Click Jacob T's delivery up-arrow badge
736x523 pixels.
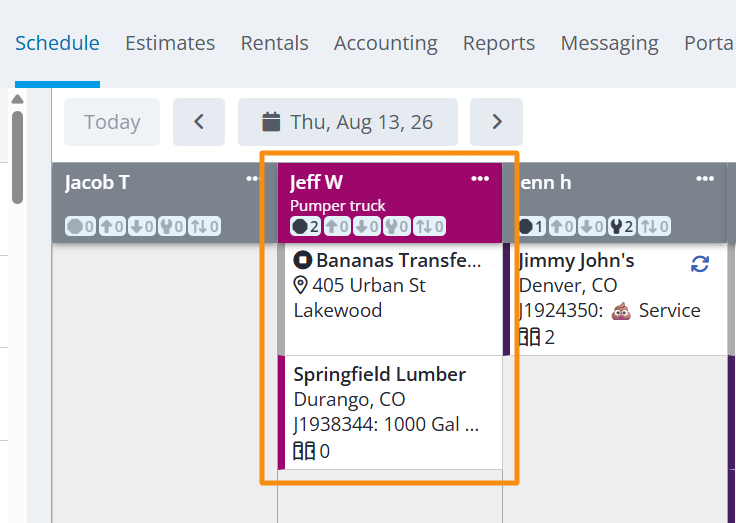click(112, 227)
